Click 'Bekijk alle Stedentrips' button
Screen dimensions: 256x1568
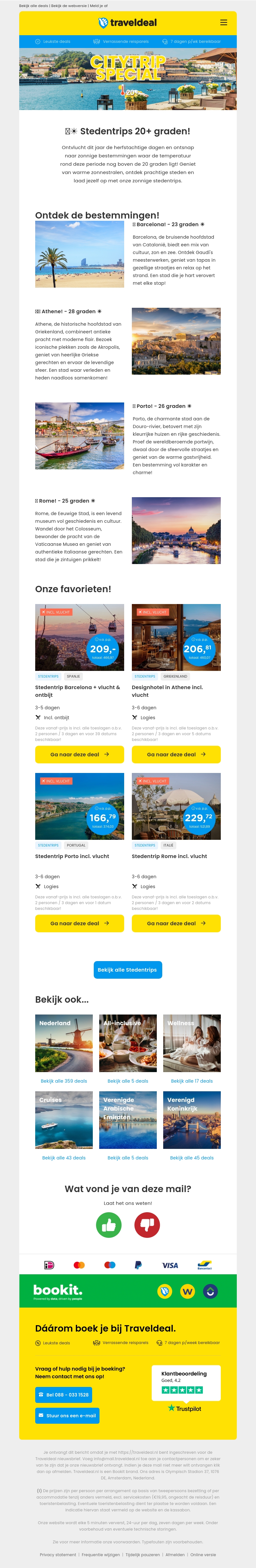(127, 970)
